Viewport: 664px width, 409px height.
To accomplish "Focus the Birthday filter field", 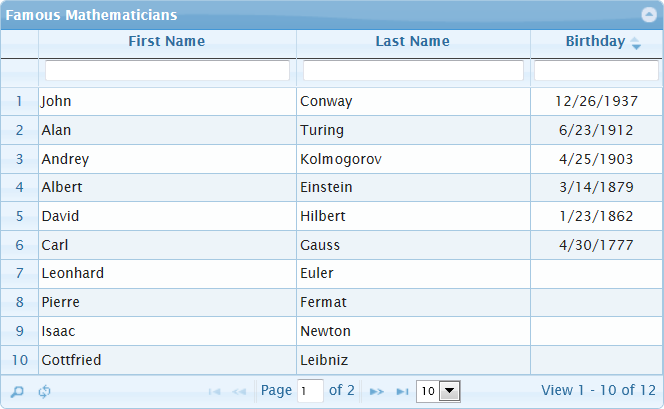I will [x=596, y=71].
